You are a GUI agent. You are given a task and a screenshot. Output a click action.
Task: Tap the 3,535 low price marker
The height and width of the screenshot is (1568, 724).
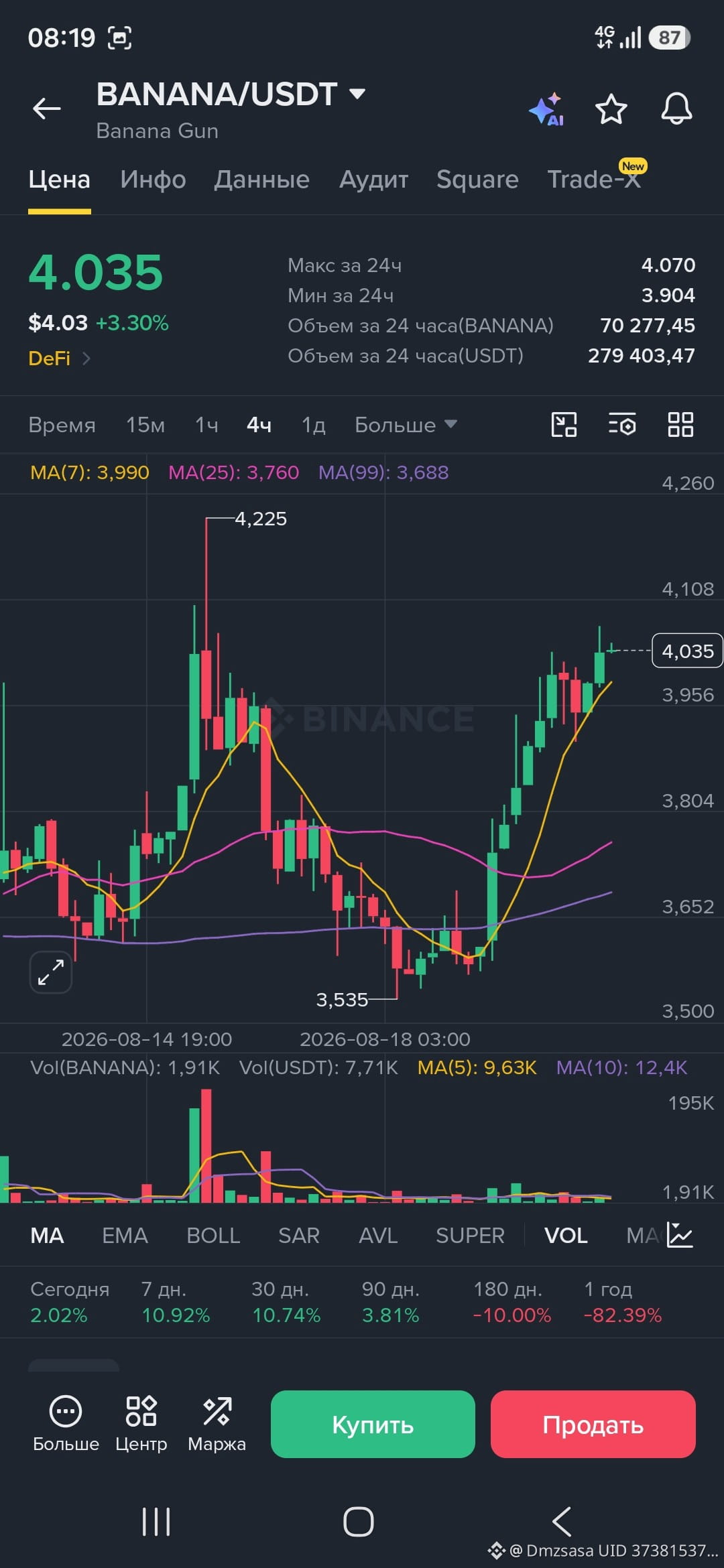click(x=342, y=1000)
